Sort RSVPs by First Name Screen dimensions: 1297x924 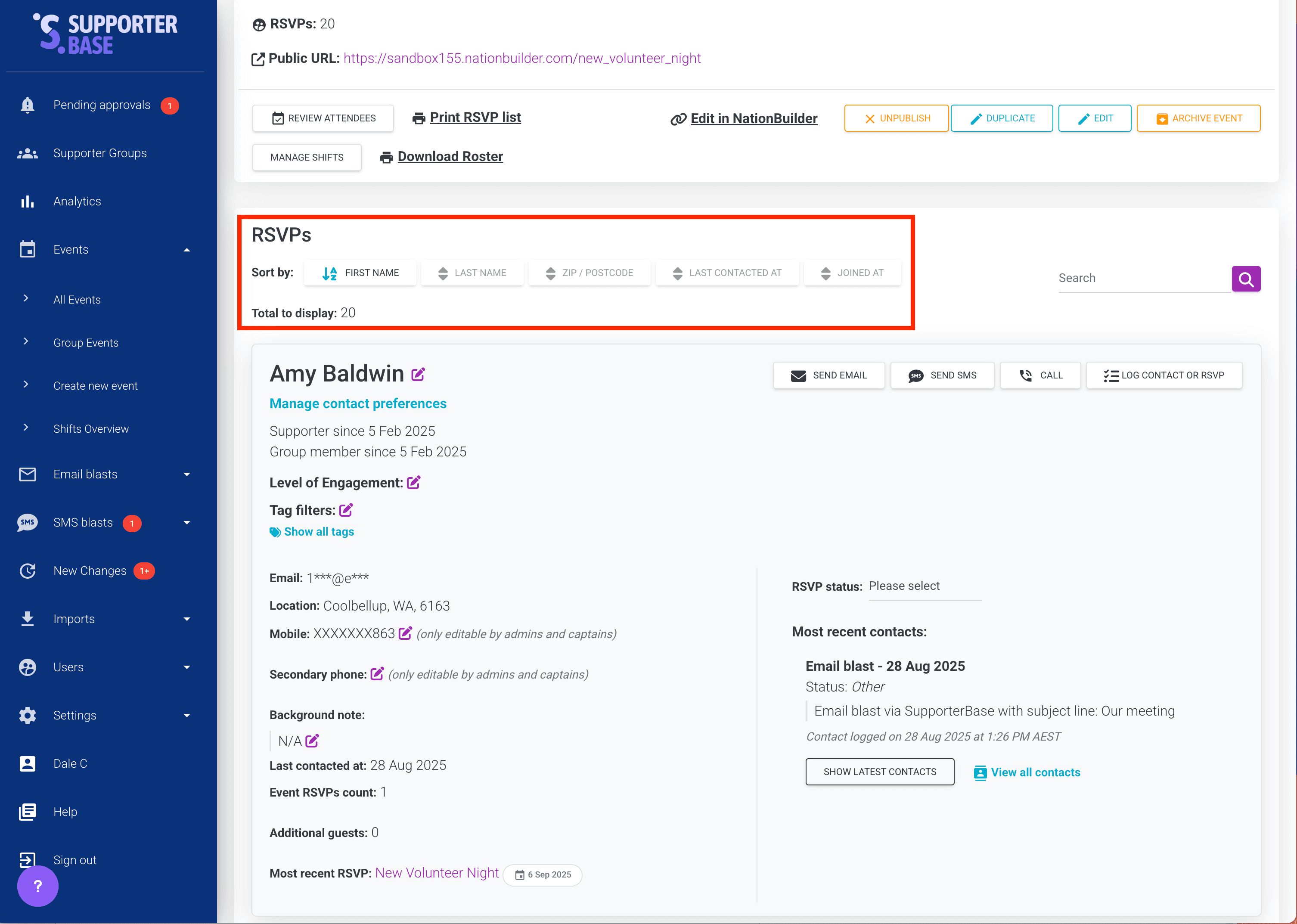[360, 273]
